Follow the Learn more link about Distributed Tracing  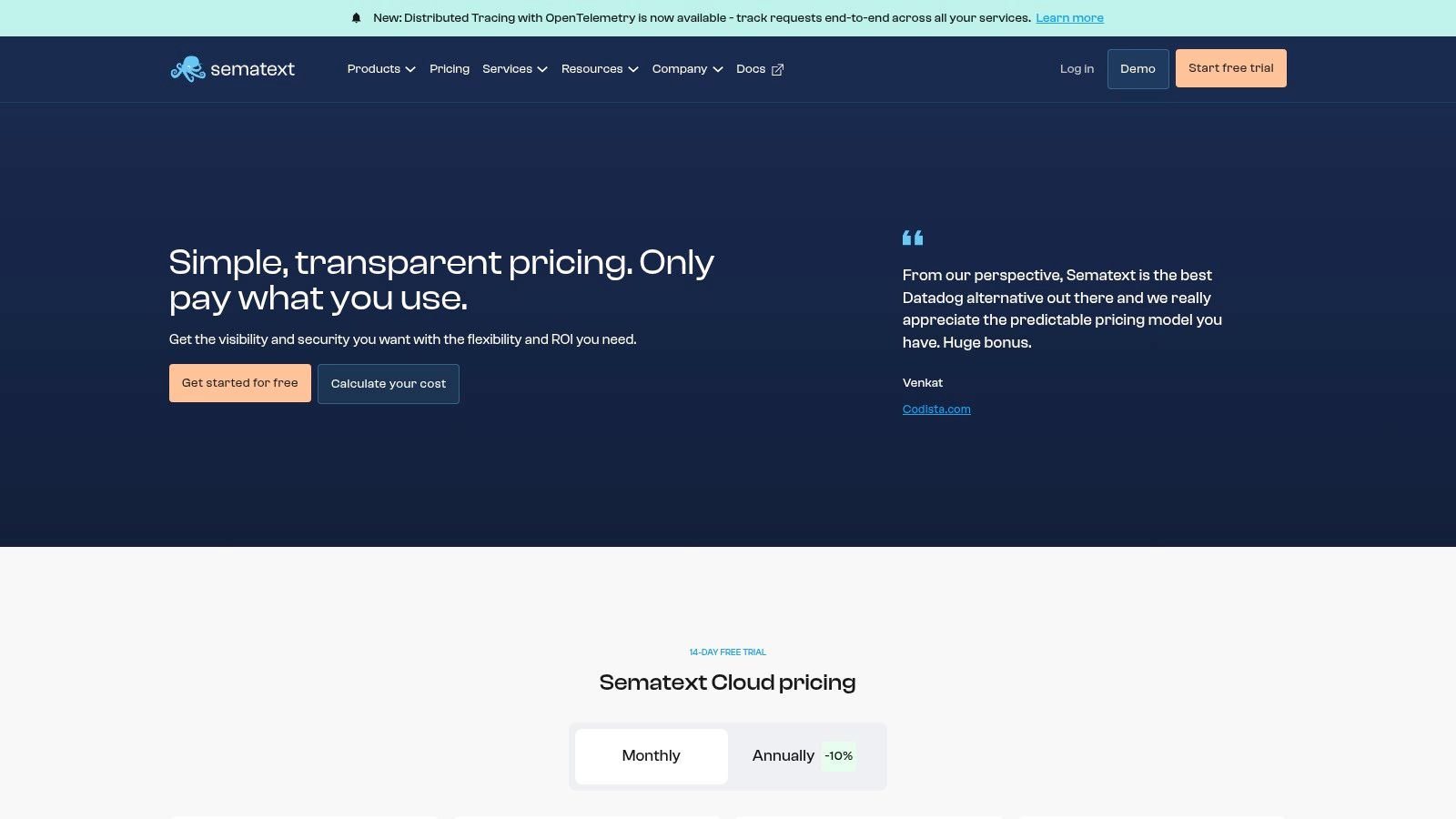point(1069,17)
